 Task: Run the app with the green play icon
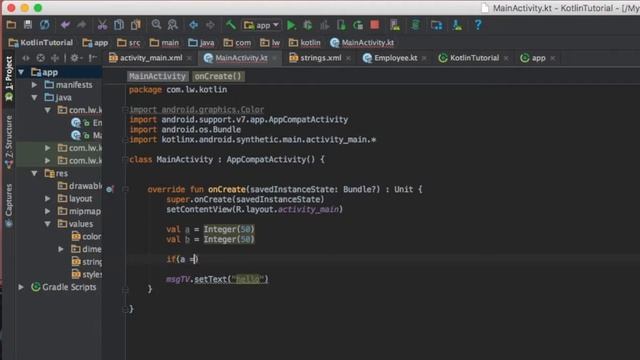(291, 25)
